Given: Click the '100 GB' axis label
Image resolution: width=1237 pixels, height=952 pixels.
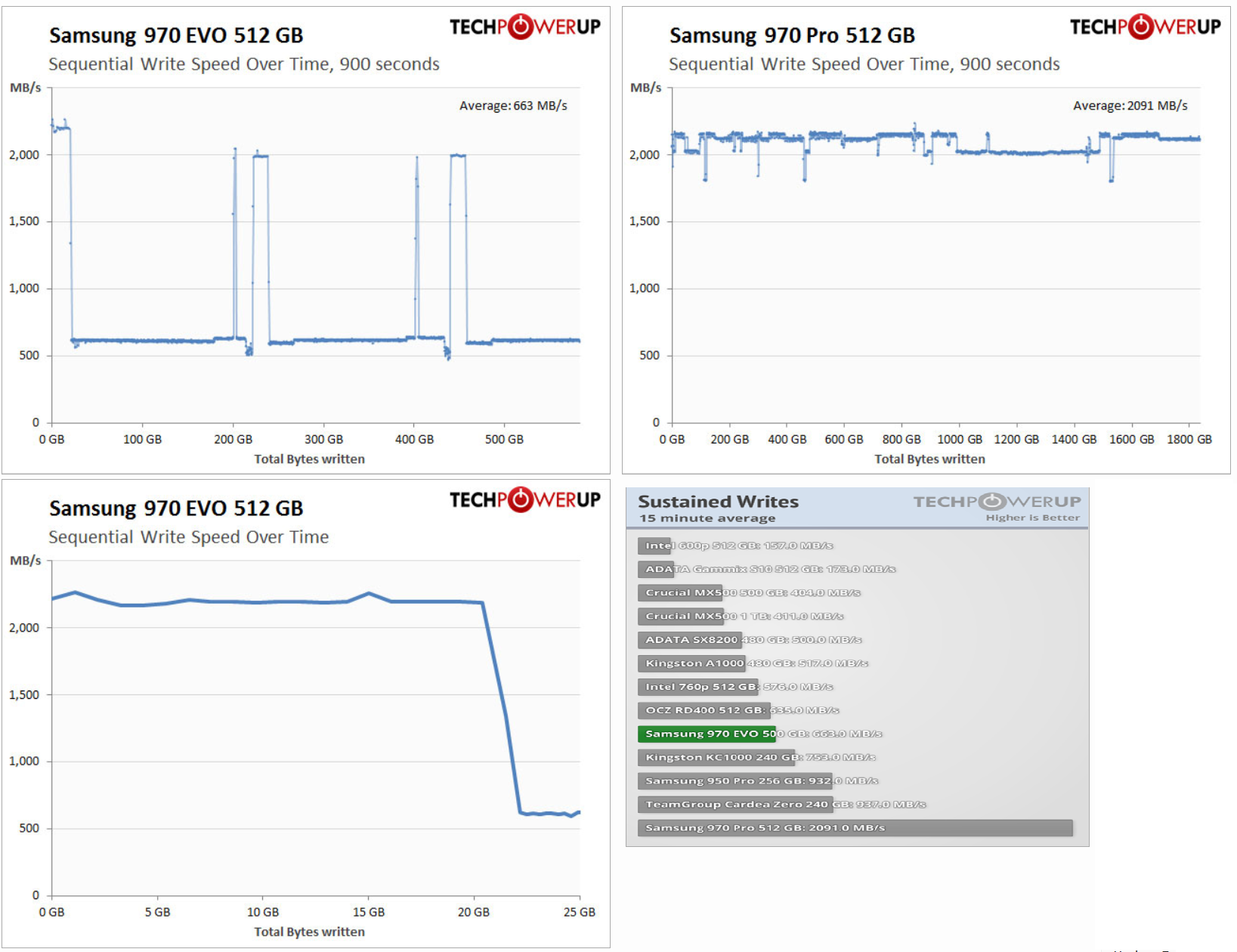Looking at the screenshot, I should [142, 439].
